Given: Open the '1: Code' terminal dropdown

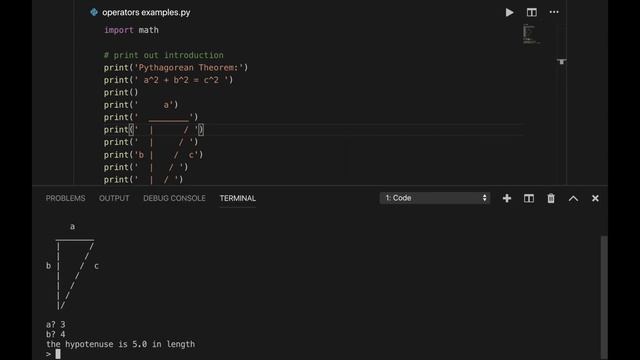Looking at the screenshot, I should point(435,198).
